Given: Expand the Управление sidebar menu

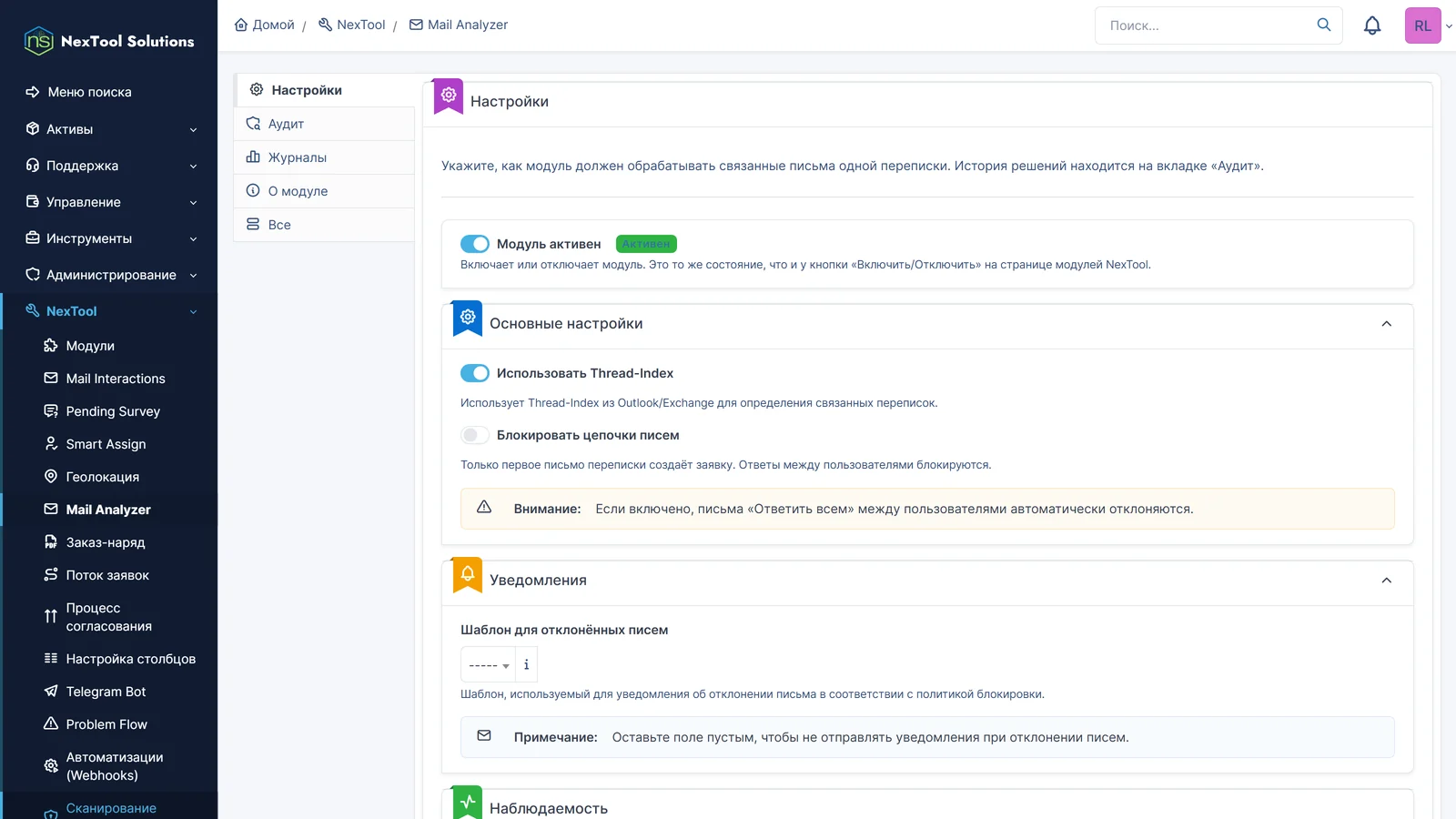Looking at the screenshot, I should click(109, 202).
